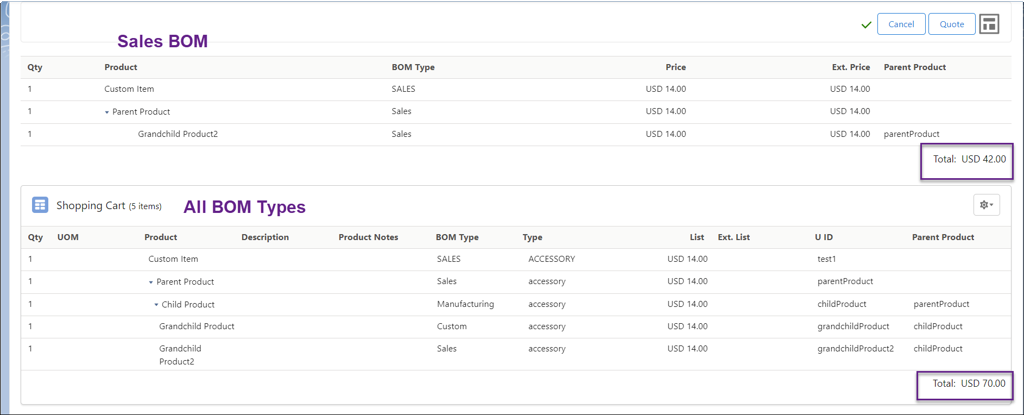Viewport: 1024px width, 415px height.
Task: Click the UOM column header
Action: tap(68, 237)
